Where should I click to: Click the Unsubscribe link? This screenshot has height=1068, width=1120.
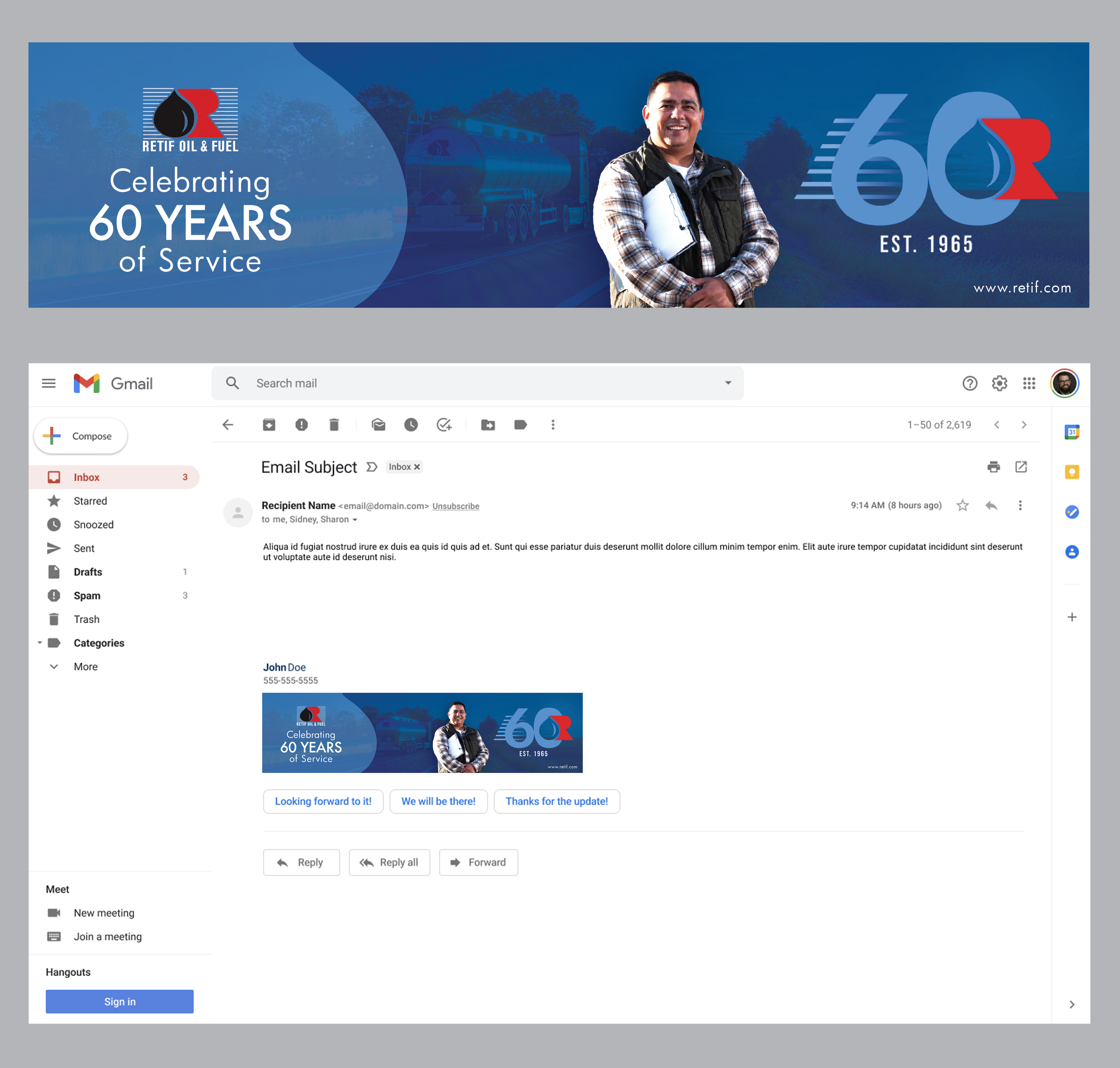[x=455, y=506]
